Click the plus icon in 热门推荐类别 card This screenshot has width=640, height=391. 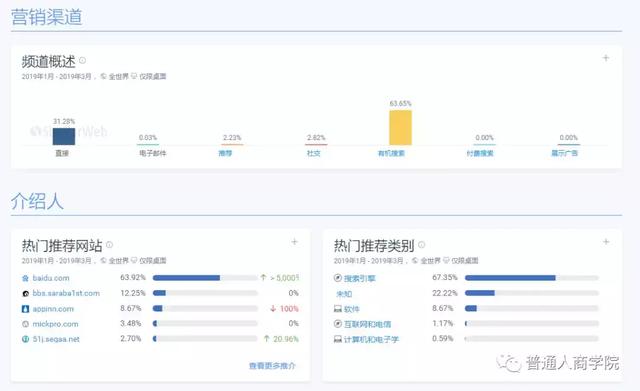point(606,242)
